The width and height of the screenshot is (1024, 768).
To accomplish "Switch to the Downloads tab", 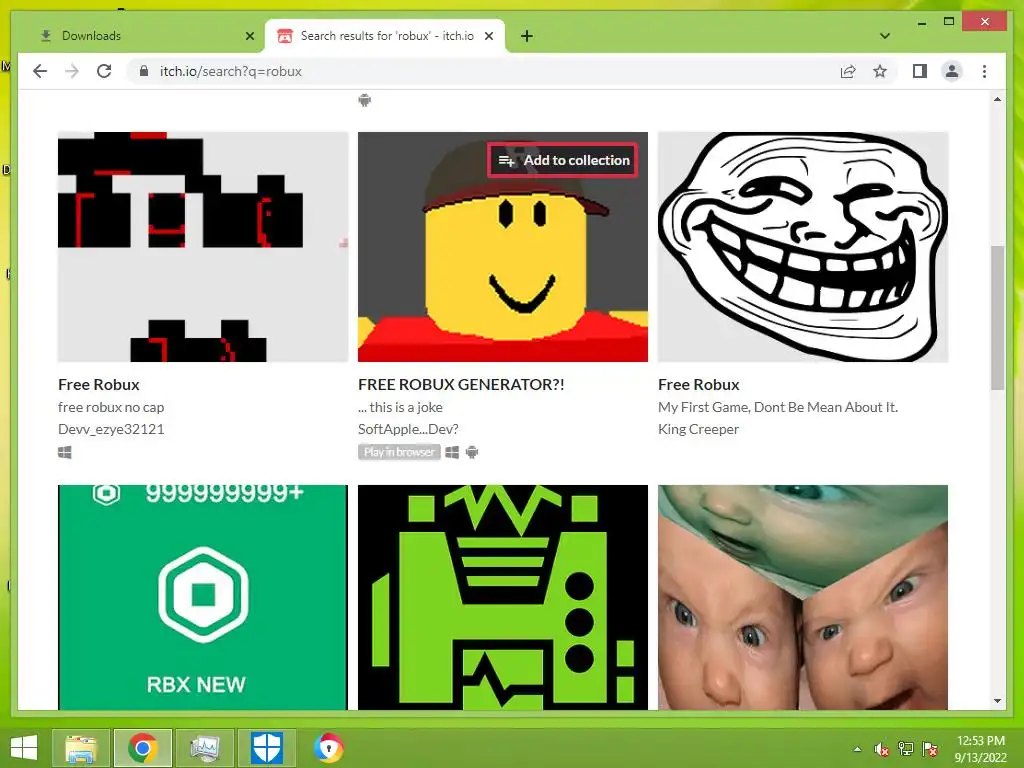I will pyautogui.click(x=145, y=36).
